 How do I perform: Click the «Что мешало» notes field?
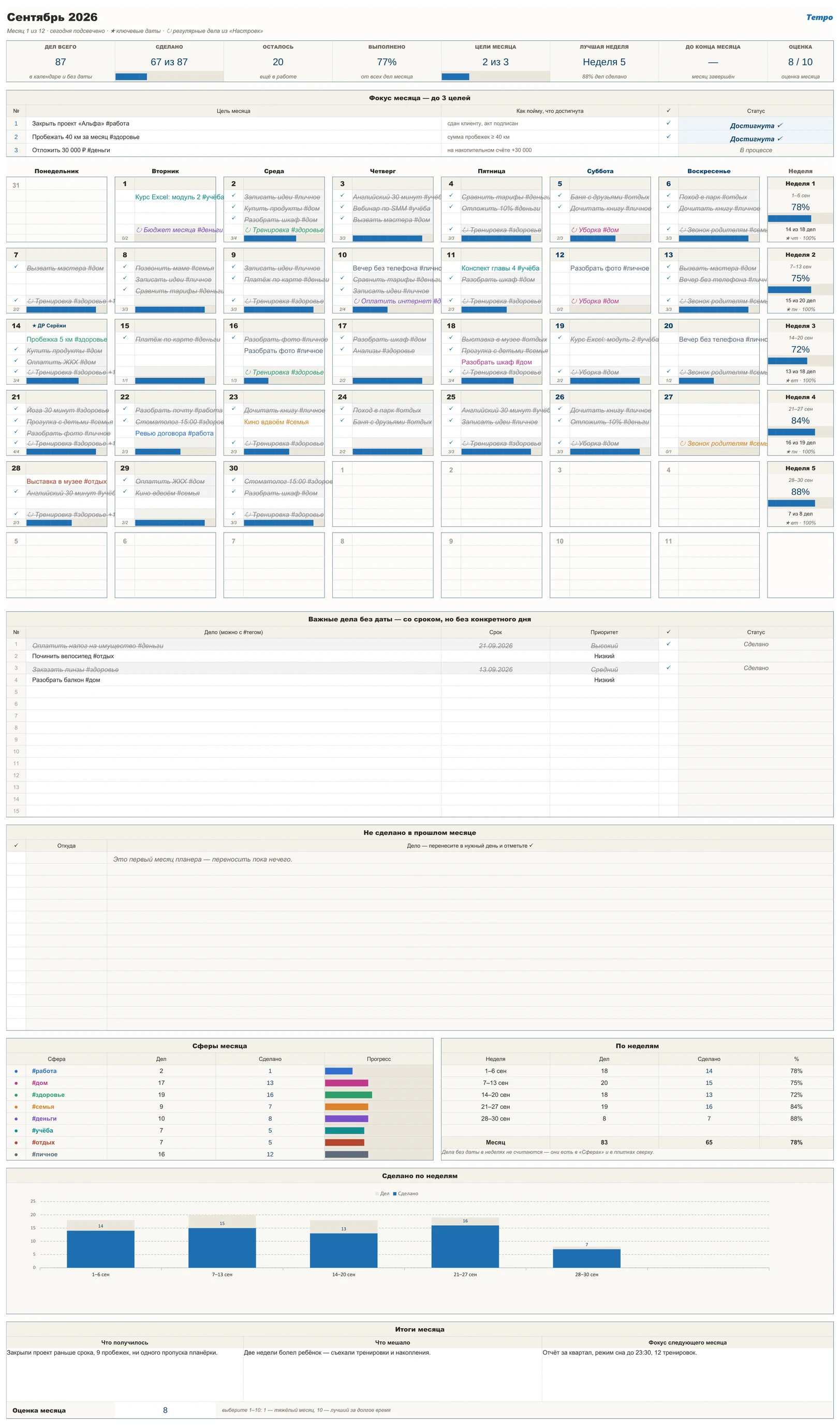[392, 1374]
